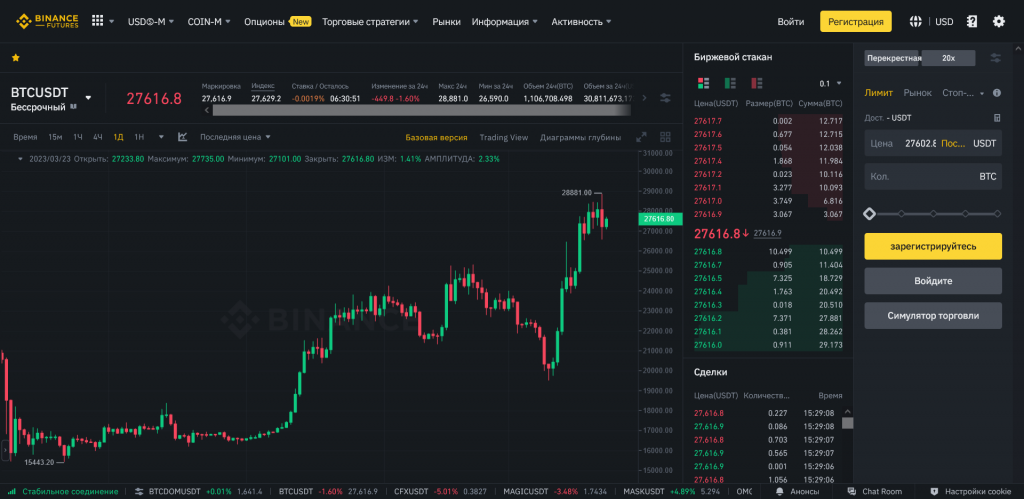Viewport: 1024px width, 499px height.
Task: Click the yellow favorites star icon
Action: point(16,57)
